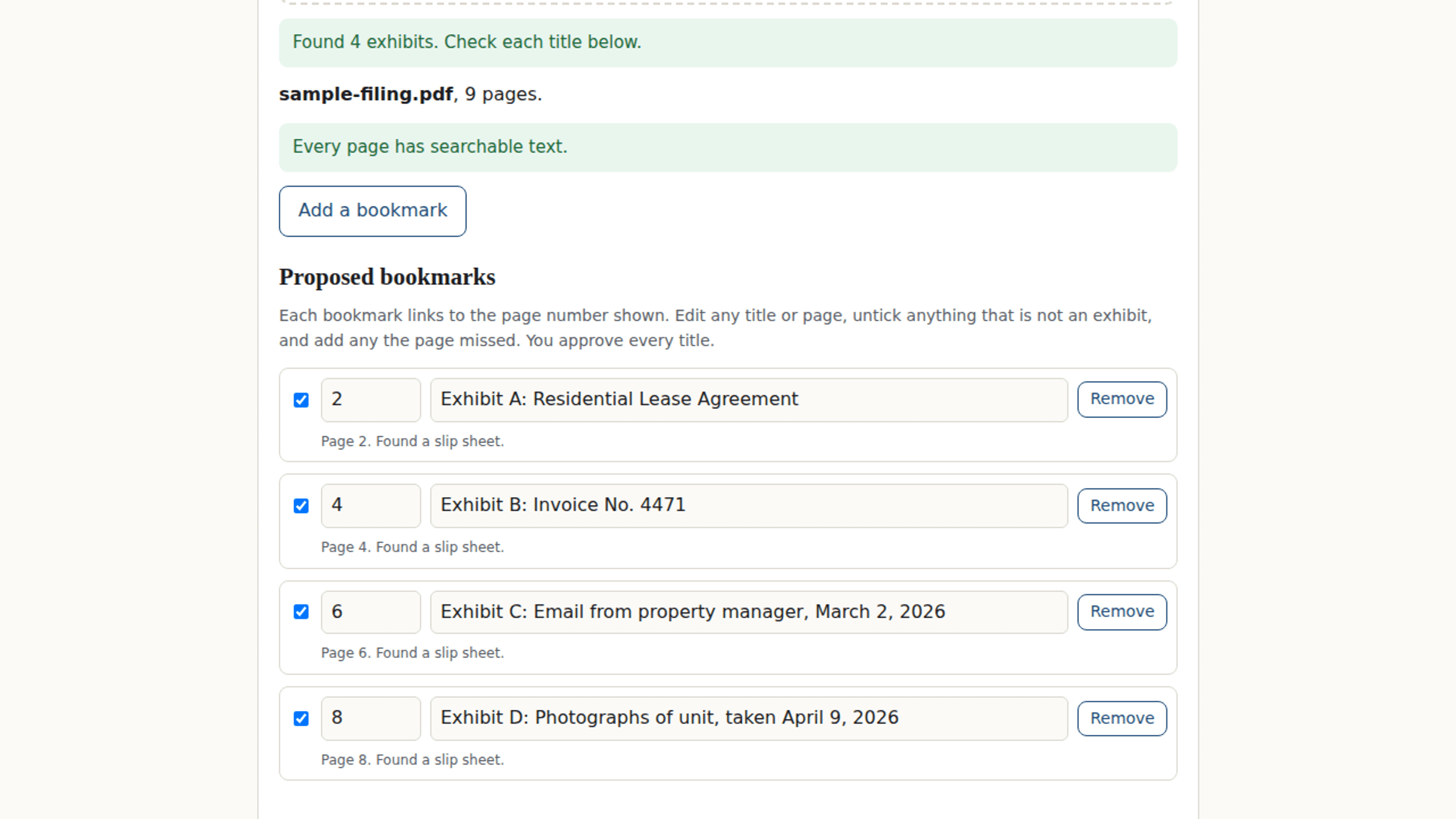1456x819 pixels.
Task: Toggle the Exhibit D bookmark checkbox
Action: [301, 718]
